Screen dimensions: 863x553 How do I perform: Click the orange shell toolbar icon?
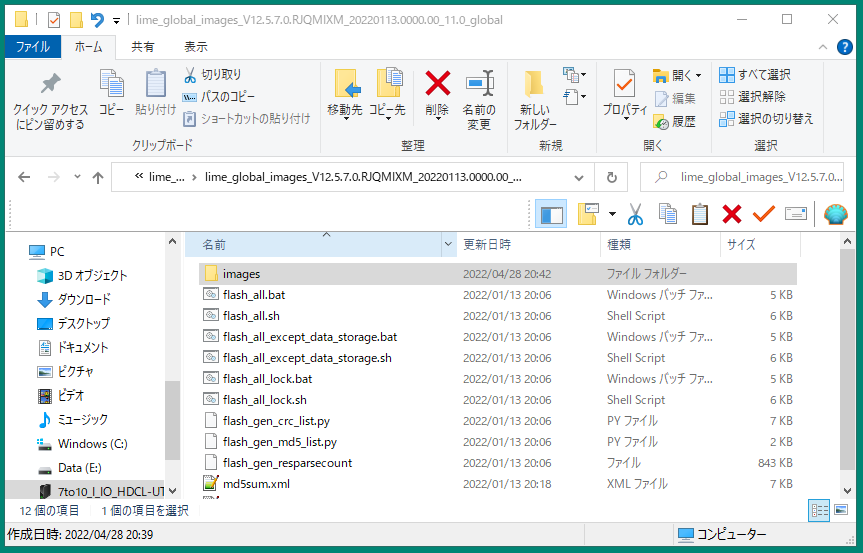pyautogui.click(x=835, y=214)
